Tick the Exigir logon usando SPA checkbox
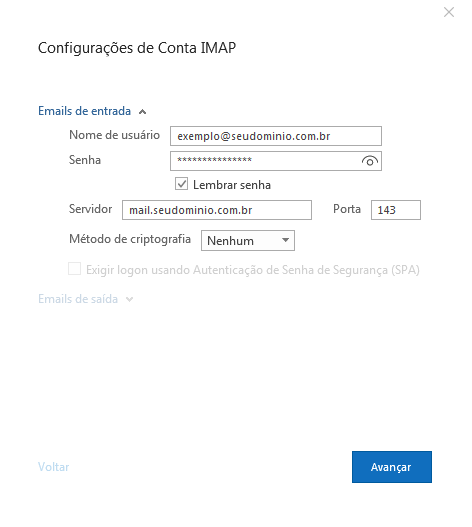 click(74, 269)
